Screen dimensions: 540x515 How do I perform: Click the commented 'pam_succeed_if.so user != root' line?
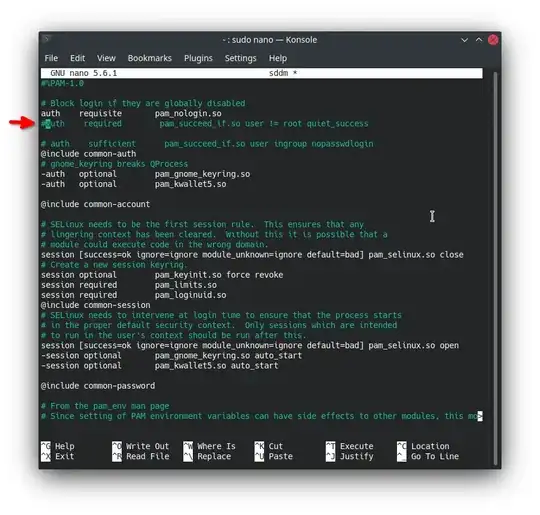pyautogui.click(x=205, y=124)
